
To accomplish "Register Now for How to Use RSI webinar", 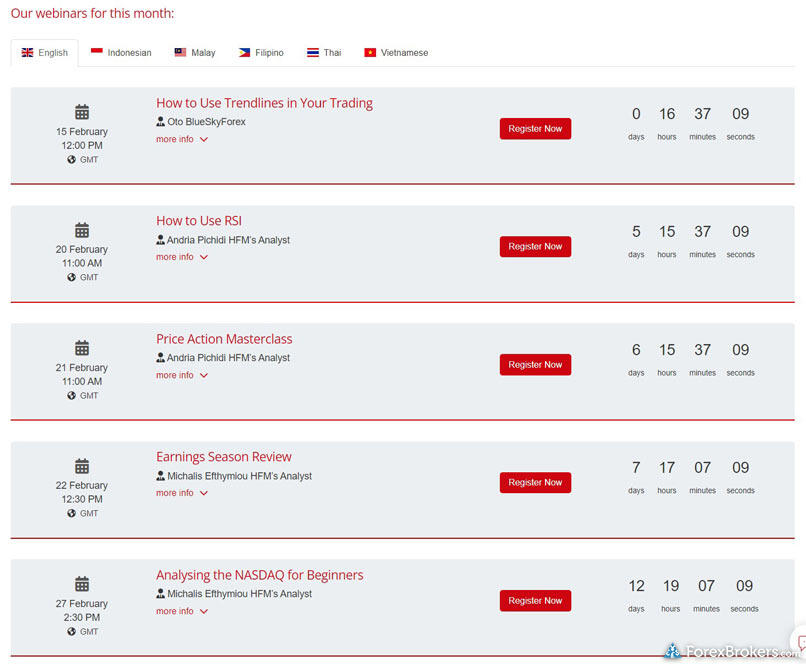I will point(535,247).
